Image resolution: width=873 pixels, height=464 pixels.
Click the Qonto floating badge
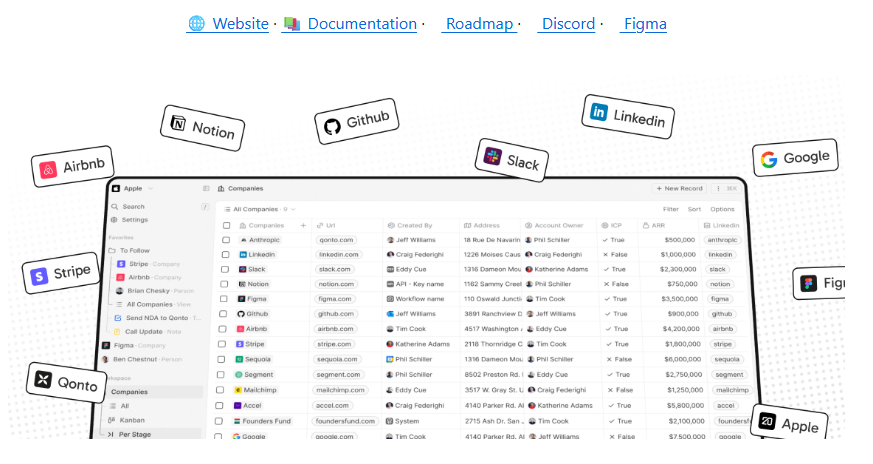click(66, 382)
